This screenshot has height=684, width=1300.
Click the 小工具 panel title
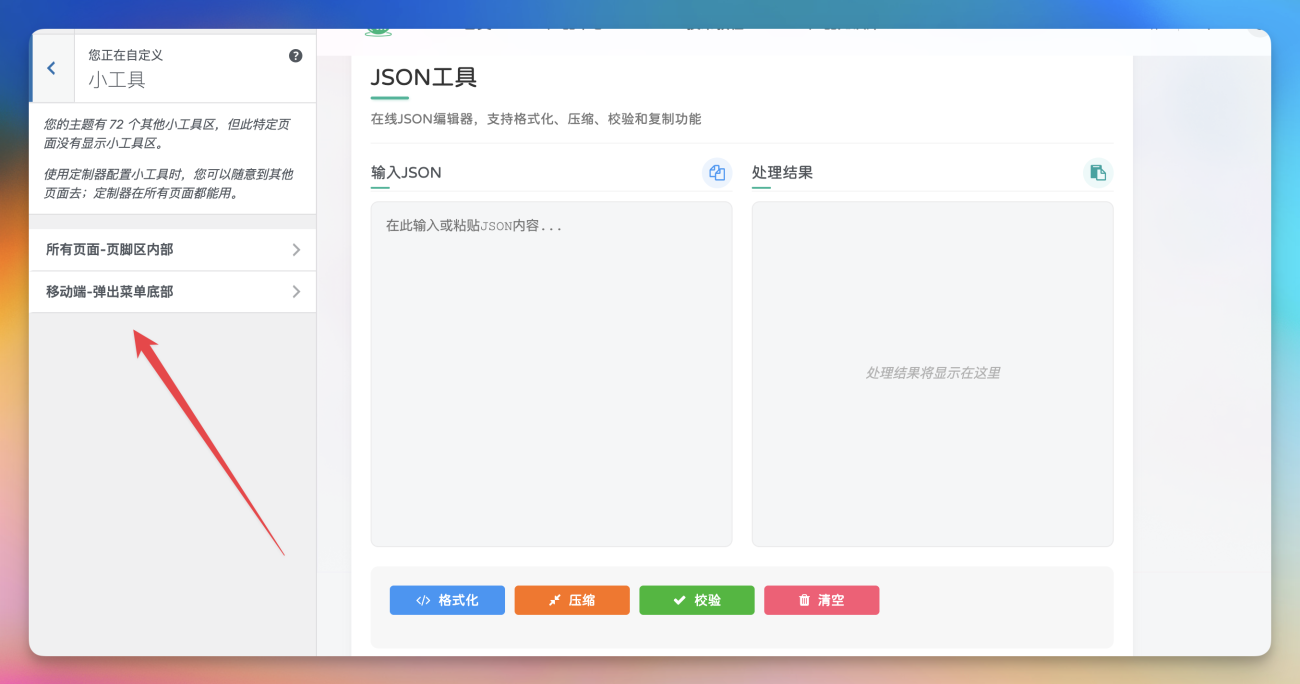[117, 80]
